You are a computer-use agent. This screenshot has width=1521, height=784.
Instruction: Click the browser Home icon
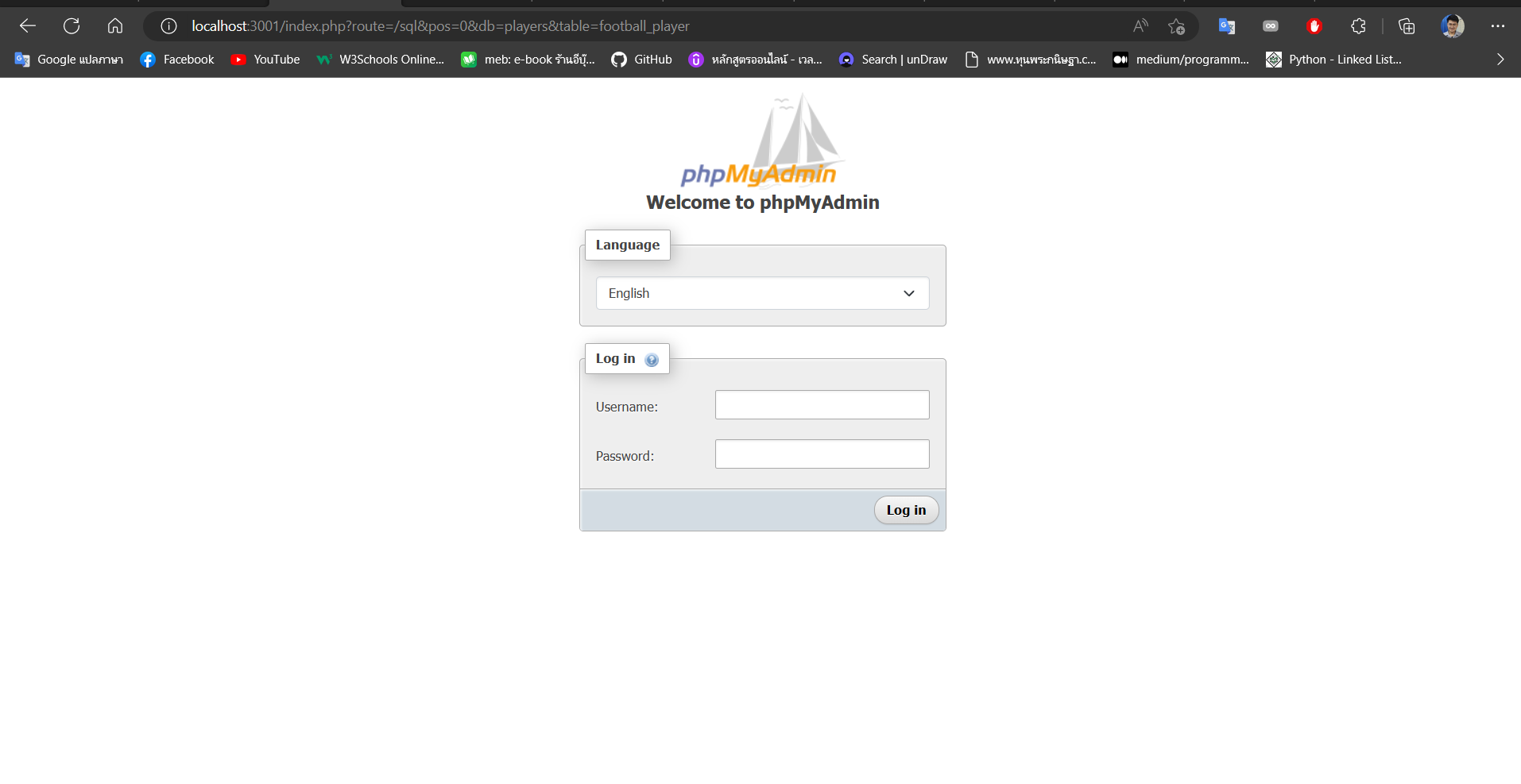[115, 25]
